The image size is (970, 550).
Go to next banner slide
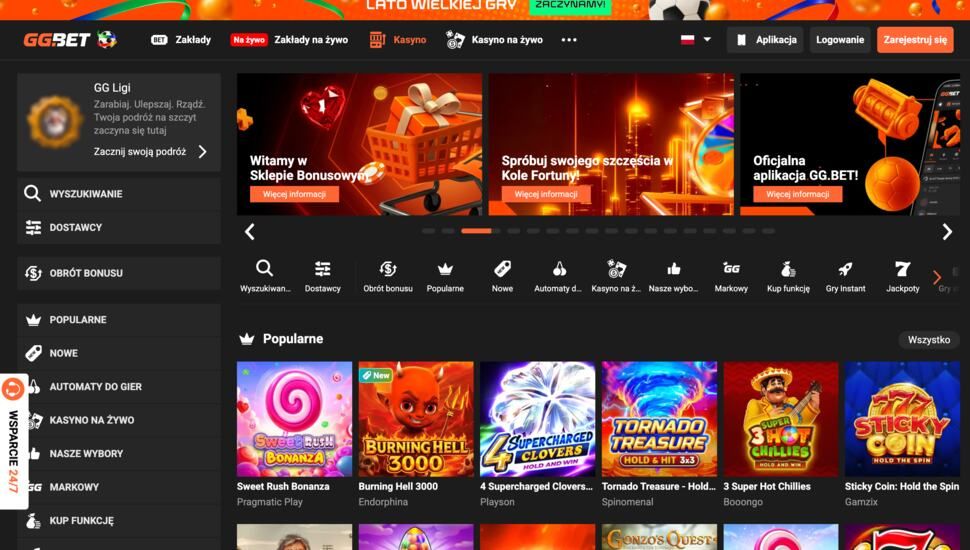(947, 232)
